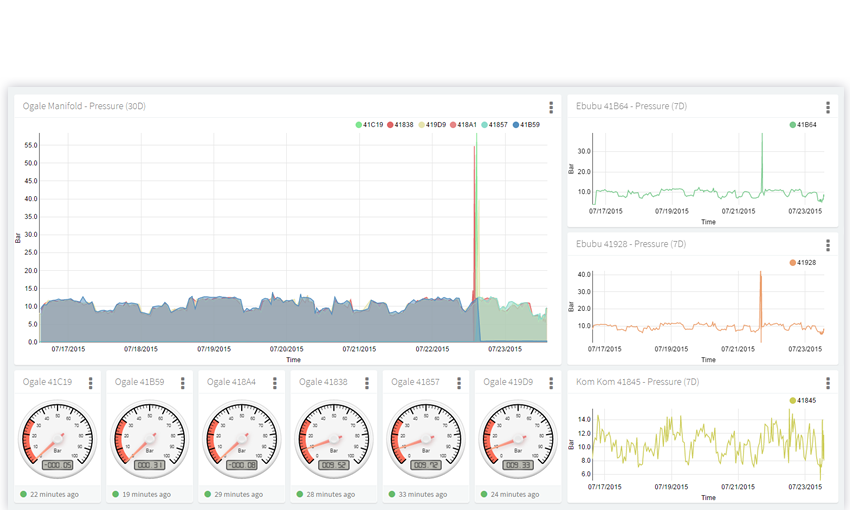
Task: Open Ogale Manifold Pressure panel options menu
Action: coord(551,108)
